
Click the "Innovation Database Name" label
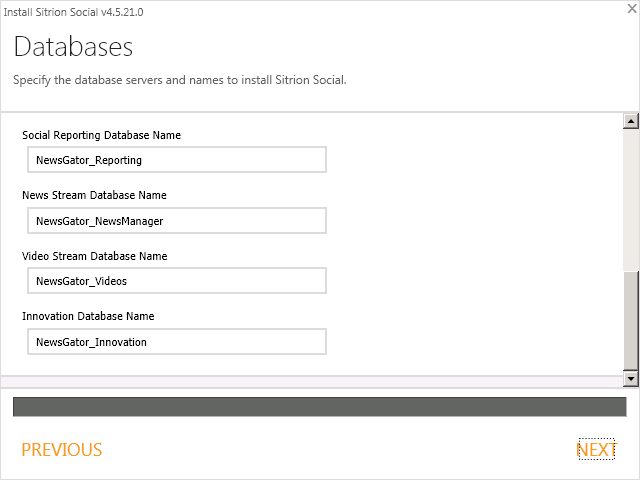(88, 316)
